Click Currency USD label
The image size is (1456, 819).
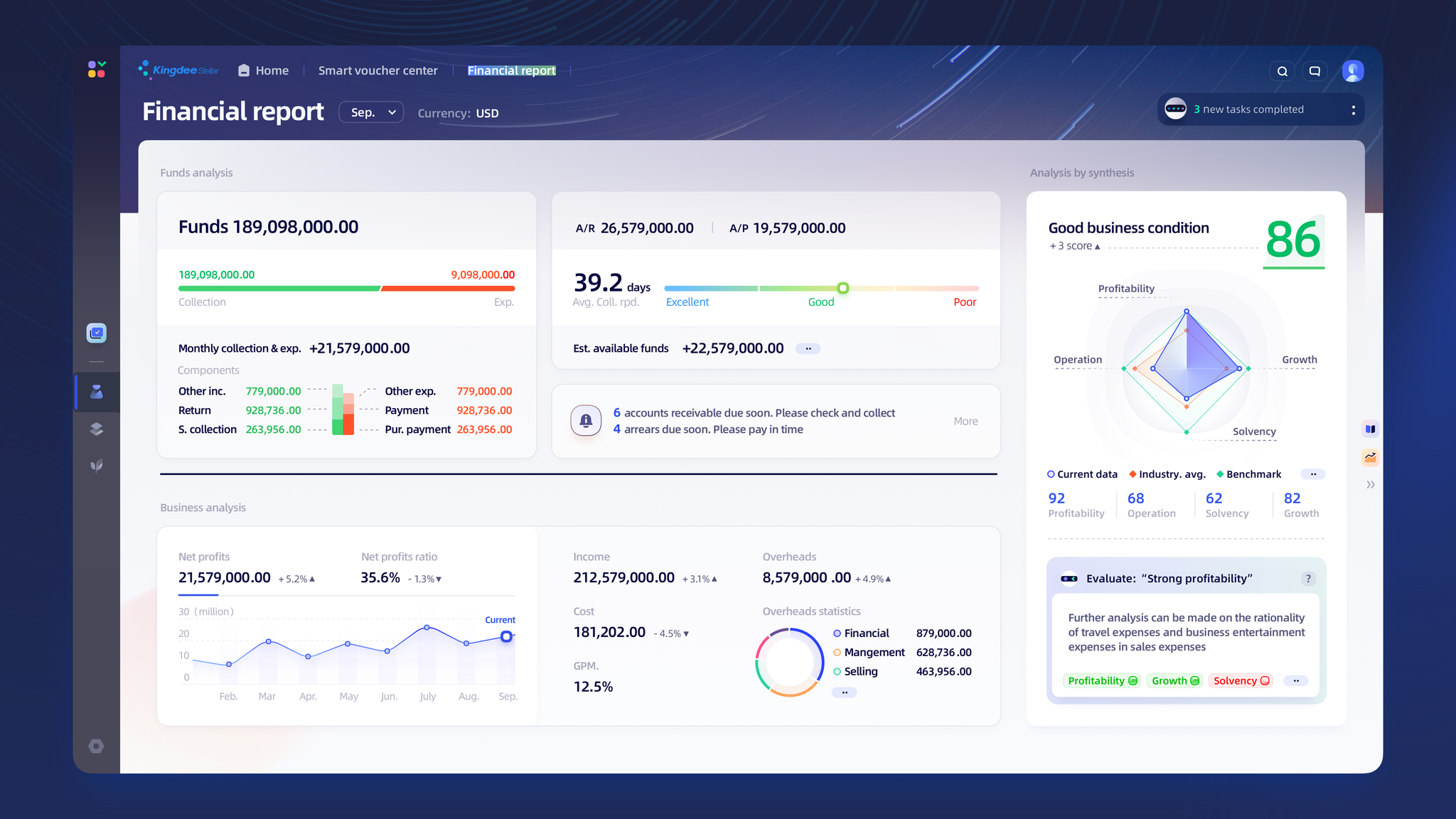point(458,113)
